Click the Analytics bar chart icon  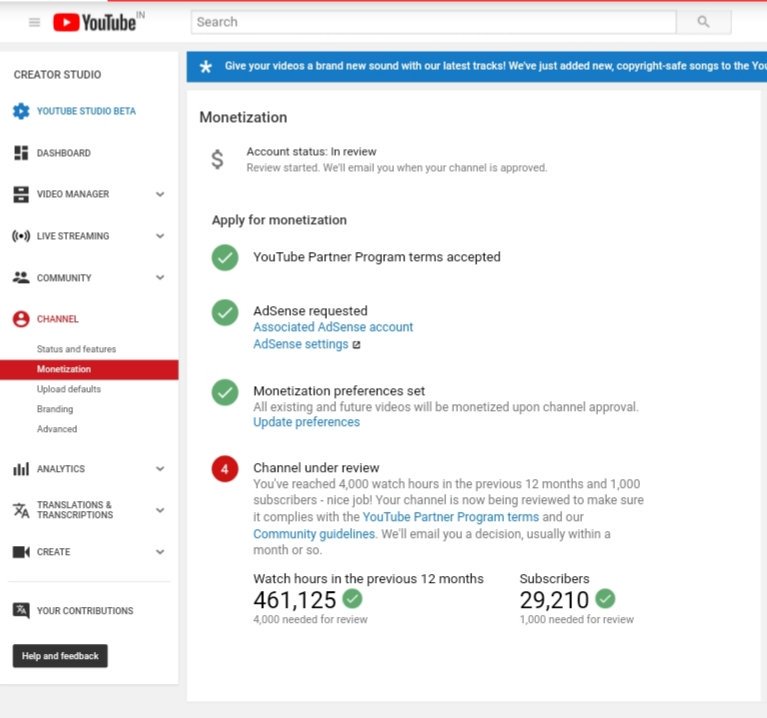pyautogui.click(x=21, y=469)
